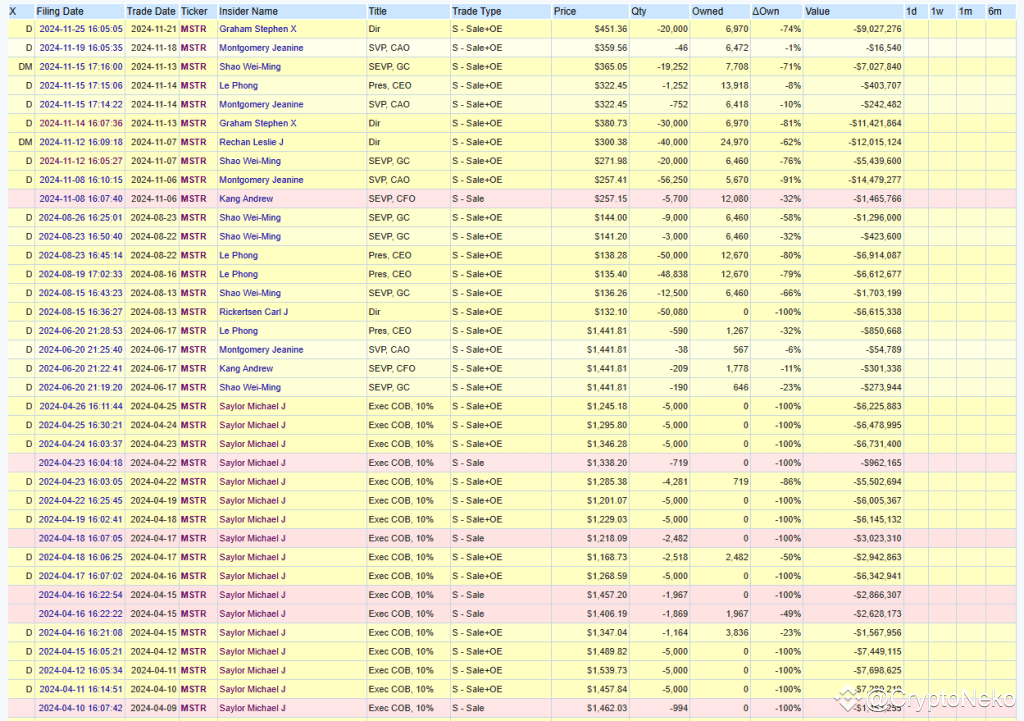This screenshot has width=1024, height=721.
Task: Sort by Filing Date column header
Action: [60, 11]
